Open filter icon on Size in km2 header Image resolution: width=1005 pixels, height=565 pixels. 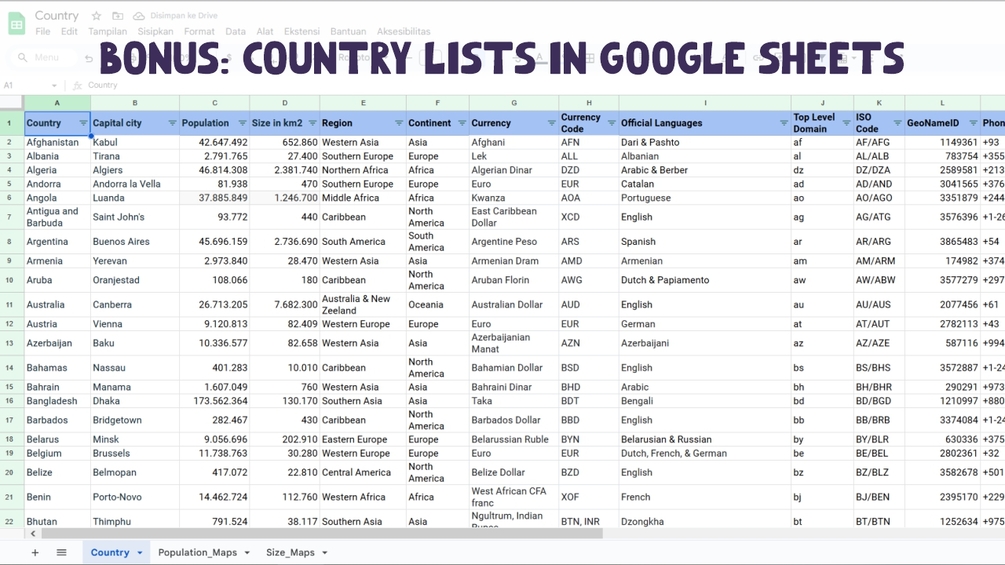[x=313, y=123]
